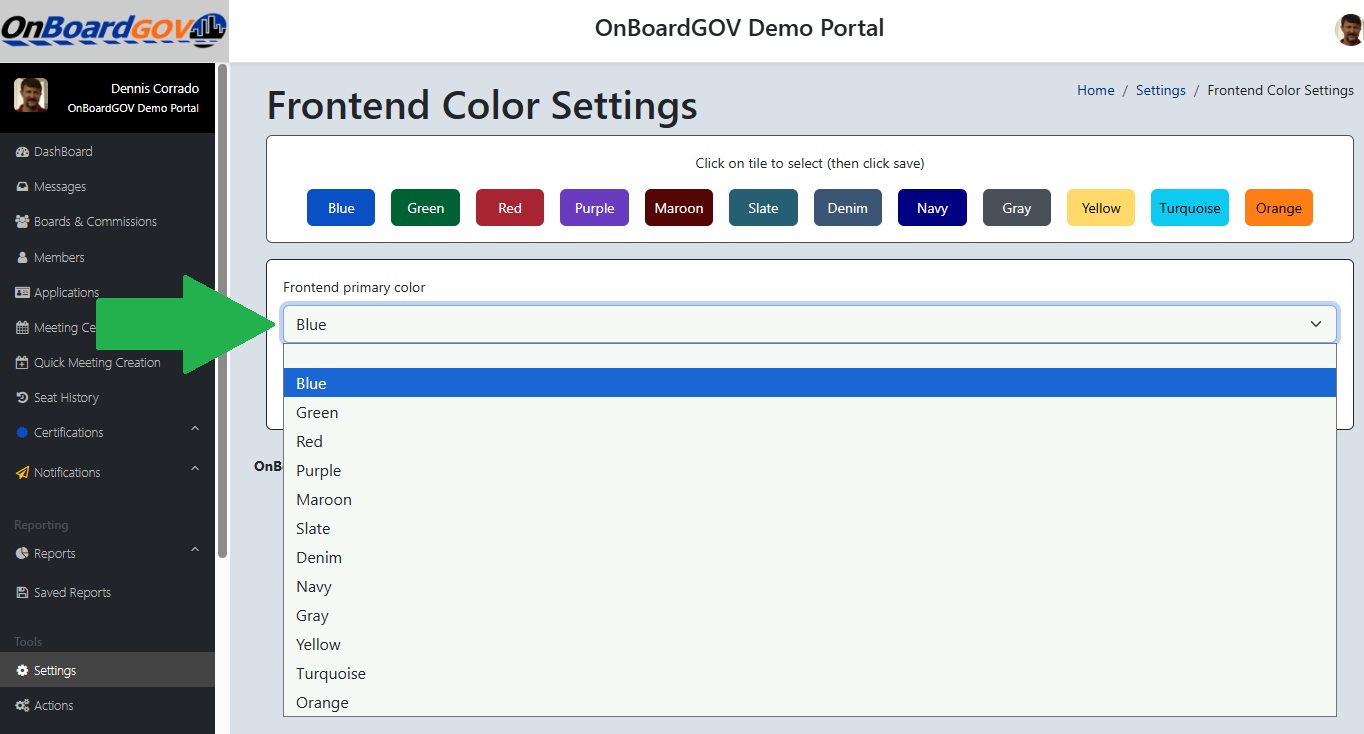Select the Turquoise color tile
Screen dimensions: 1364x734
pos(1190,208)
